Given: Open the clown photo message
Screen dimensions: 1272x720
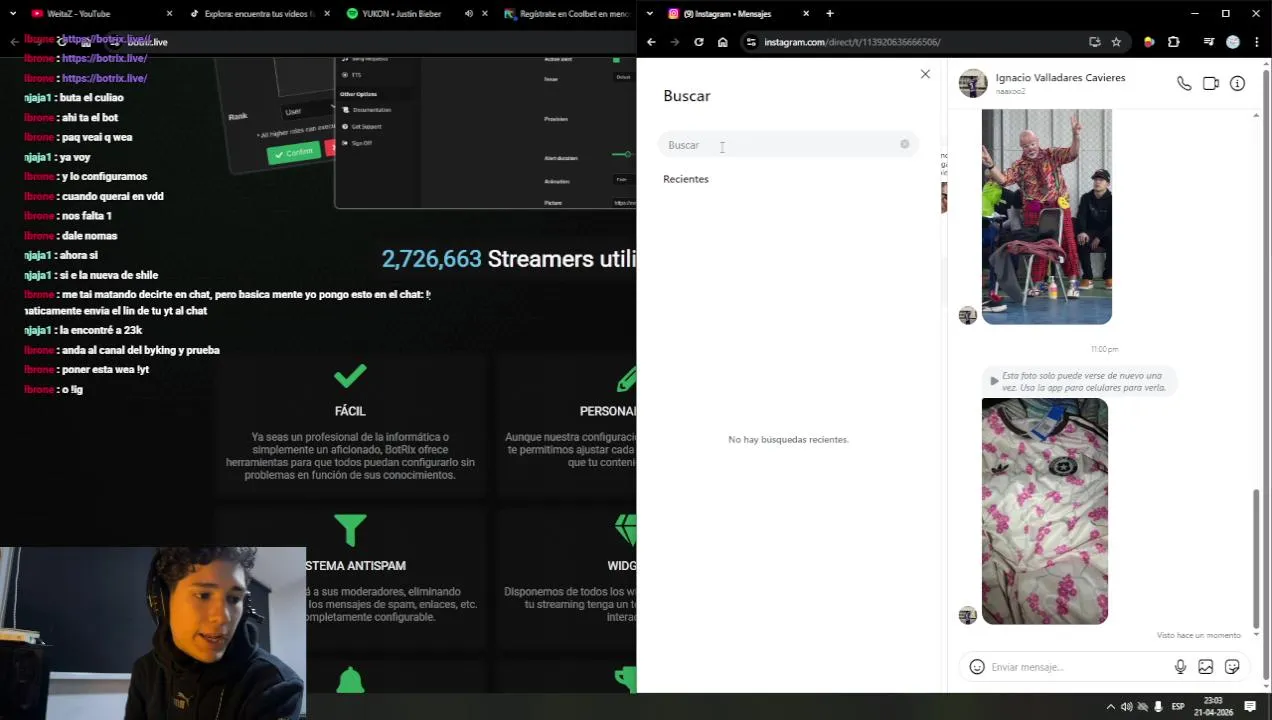Looking at the screenshot, I should [x=1046, y=217].
